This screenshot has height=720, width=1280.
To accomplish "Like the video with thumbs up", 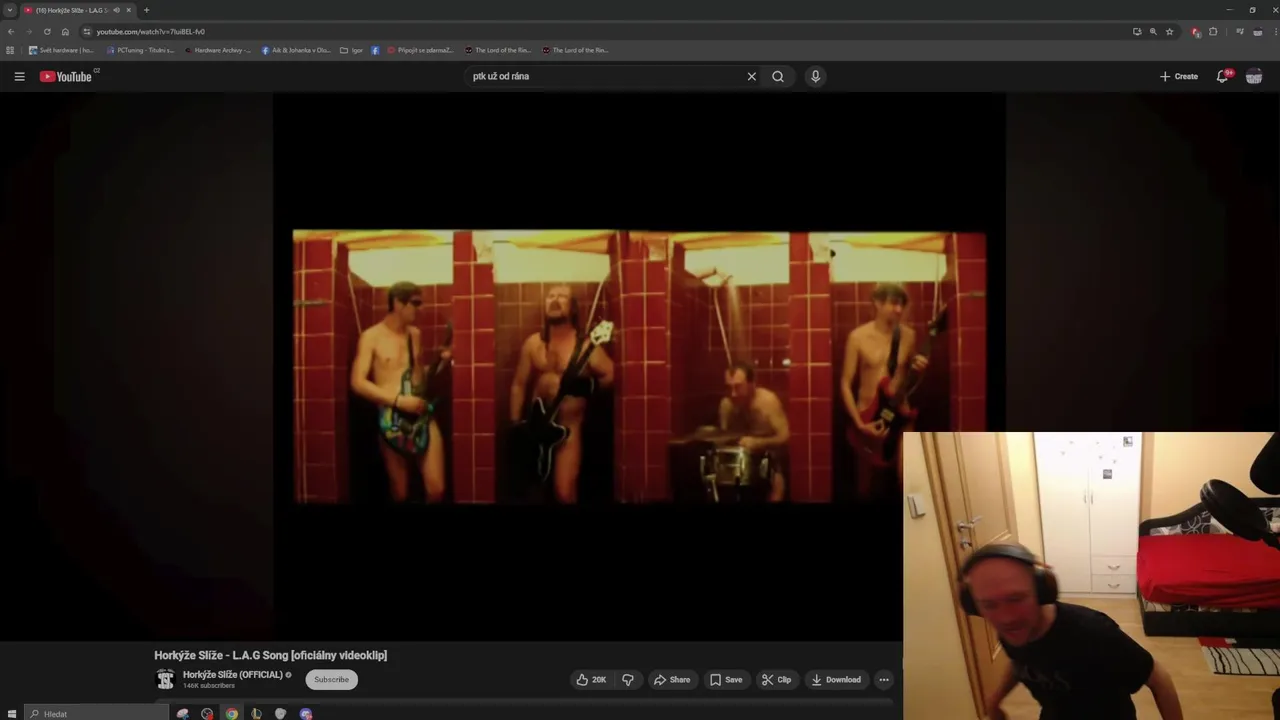I will [x=590, y=680].
